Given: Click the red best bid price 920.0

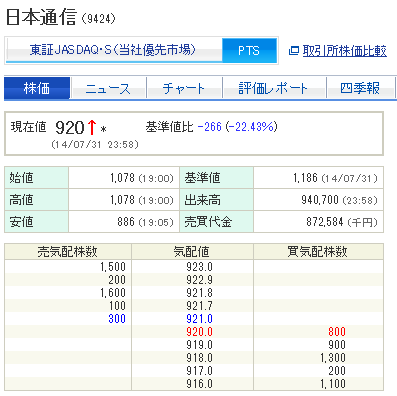Looking at the screenshot, I should [x=199, y=332].
